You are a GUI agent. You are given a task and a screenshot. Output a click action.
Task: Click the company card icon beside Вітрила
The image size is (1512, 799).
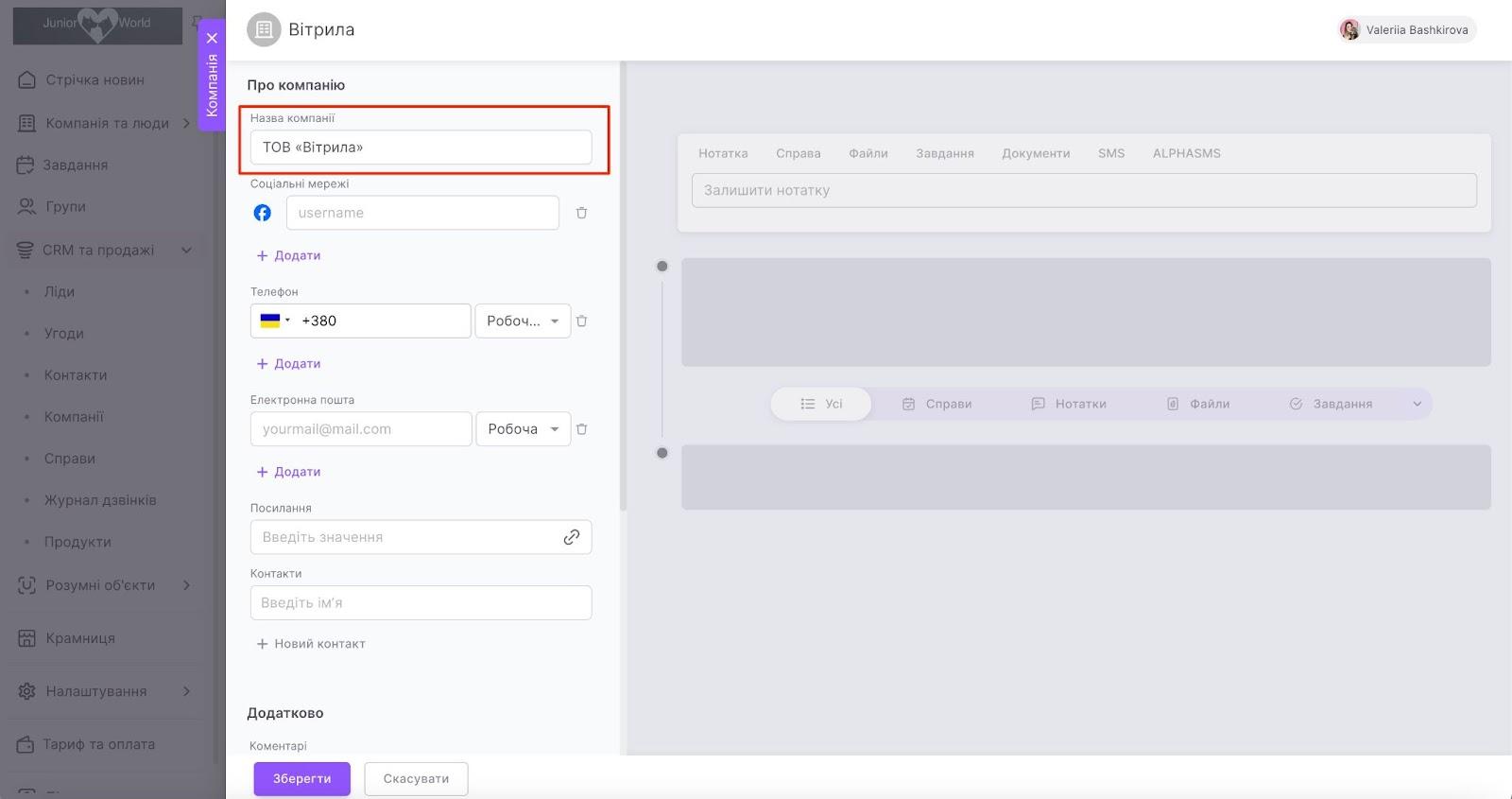coord(264,30)
